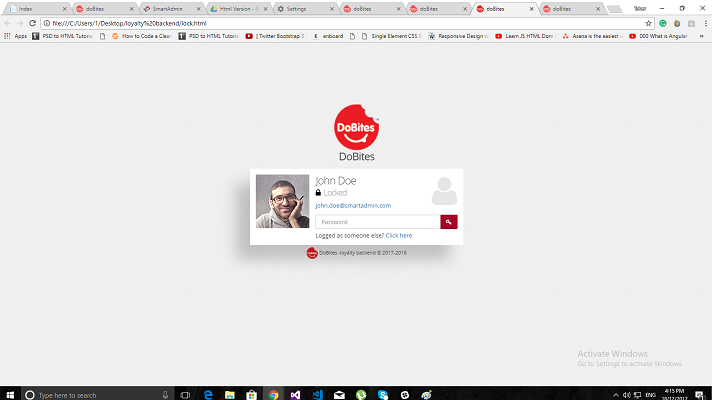This screenshot has height=400, width=712.
Task: Switch to the Index tab
Action: pos(37,9)
